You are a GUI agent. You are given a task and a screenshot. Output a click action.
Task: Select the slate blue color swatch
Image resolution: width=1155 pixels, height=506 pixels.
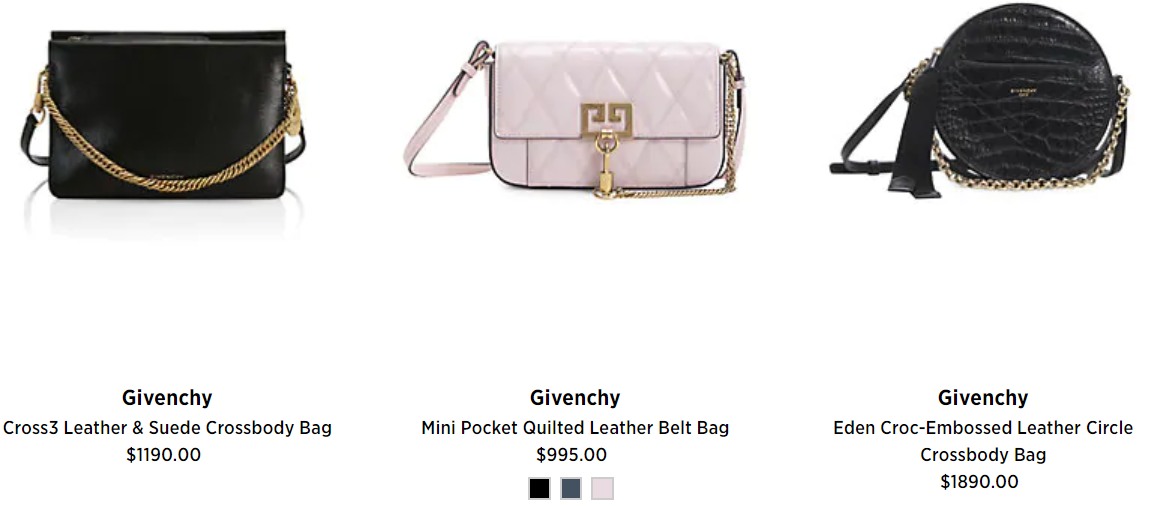click(571, 488)
